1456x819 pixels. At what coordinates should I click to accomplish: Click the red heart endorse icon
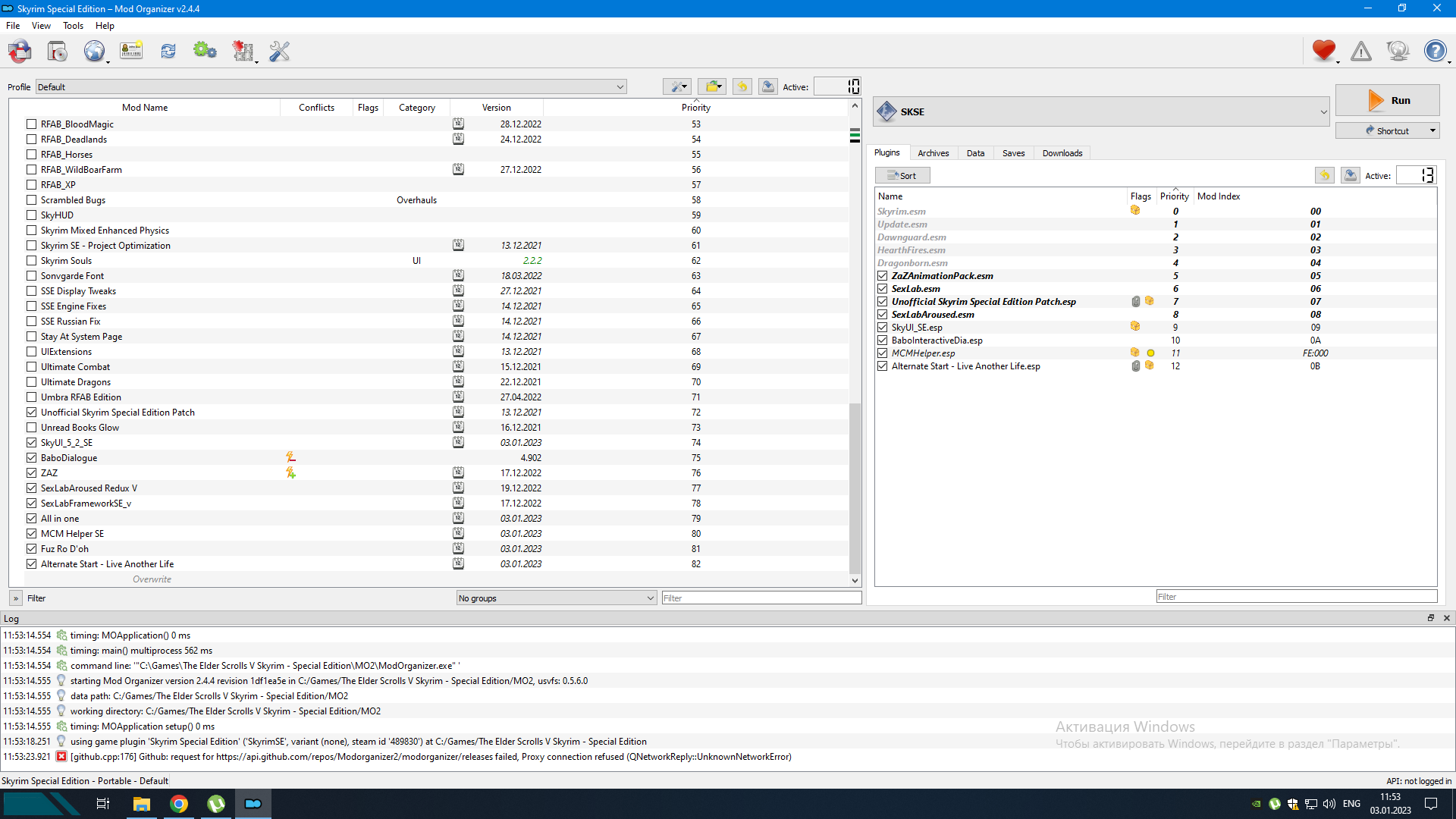(x=1324, y=52)
